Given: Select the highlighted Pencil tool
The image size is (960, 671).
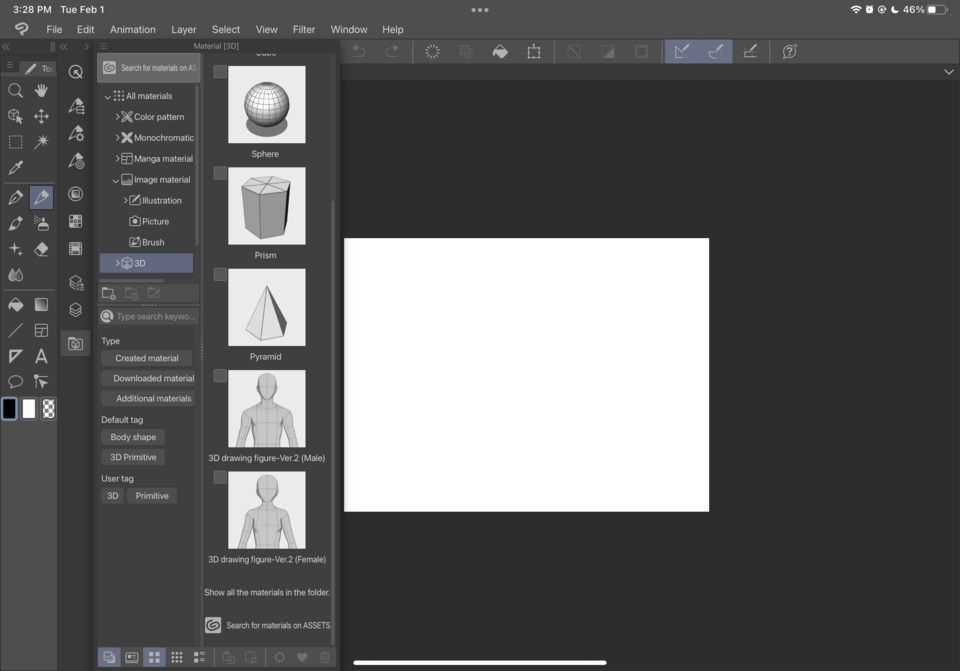Looking at the screenshot, I should pyautogui.click(x=41, y=198).
